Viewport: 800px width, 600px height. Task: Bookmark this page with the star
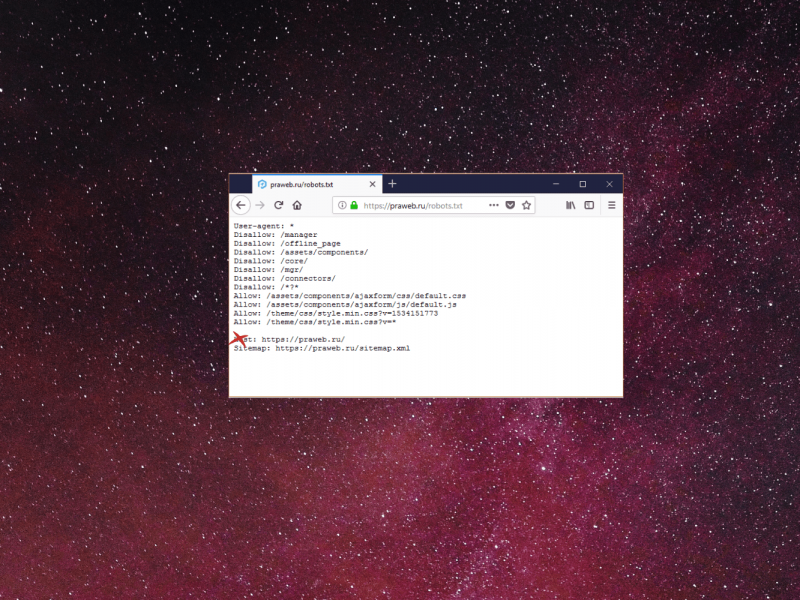coord(525,205)
